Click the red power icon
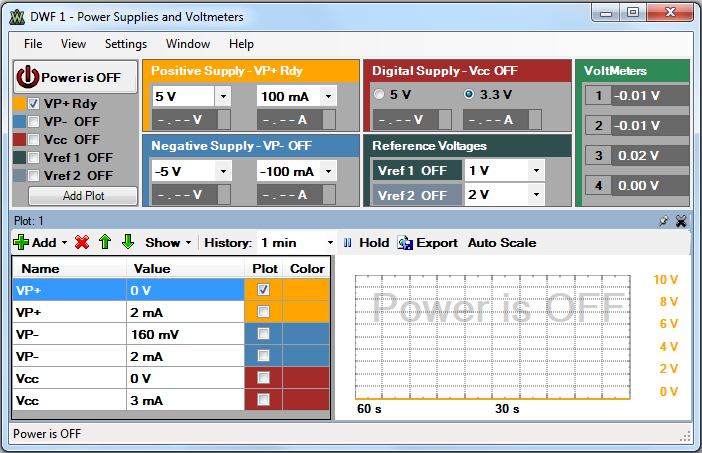Viewport: 702px width, 453px height. (x=28, y=77)
